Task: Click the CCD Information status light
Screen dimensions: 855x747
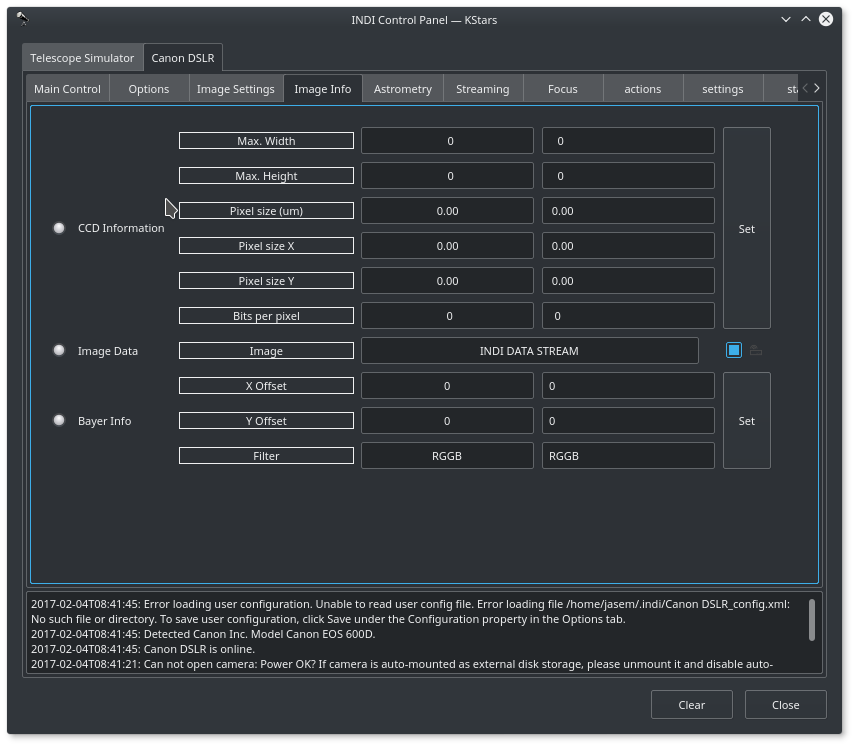Action: [59, 228]
